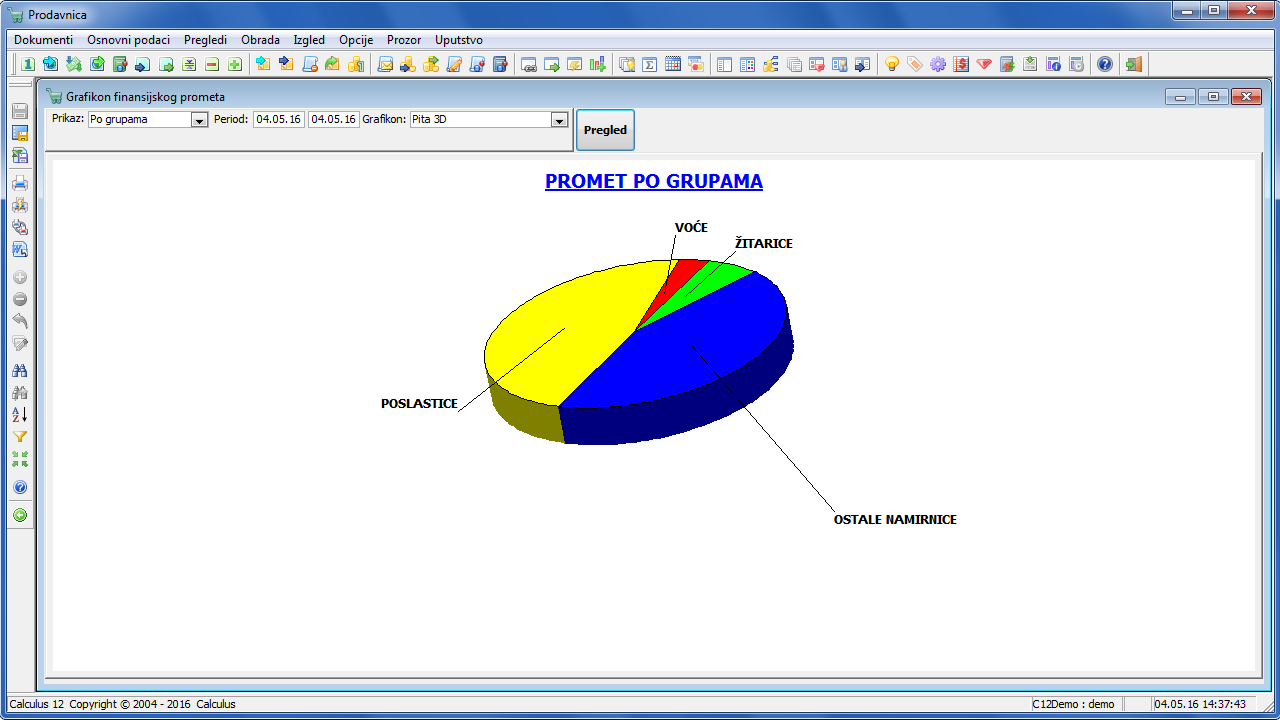Viewport: 1280px width, 720px height.
Task: Click the light bulb toolbar icon
Action: [x=892, y=64]
